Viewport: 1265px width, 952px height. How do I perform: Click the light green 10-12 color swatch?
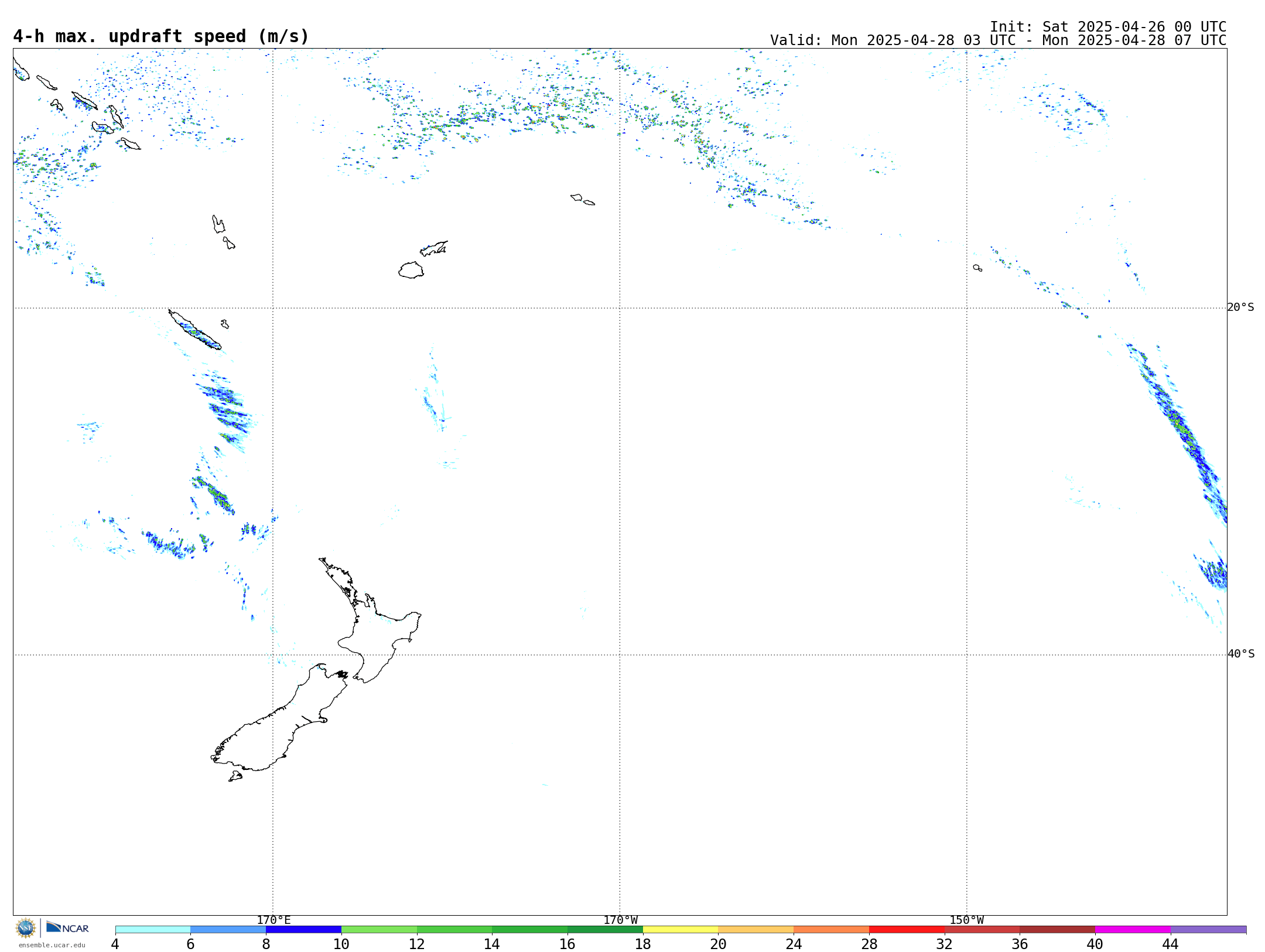(379, 930)
